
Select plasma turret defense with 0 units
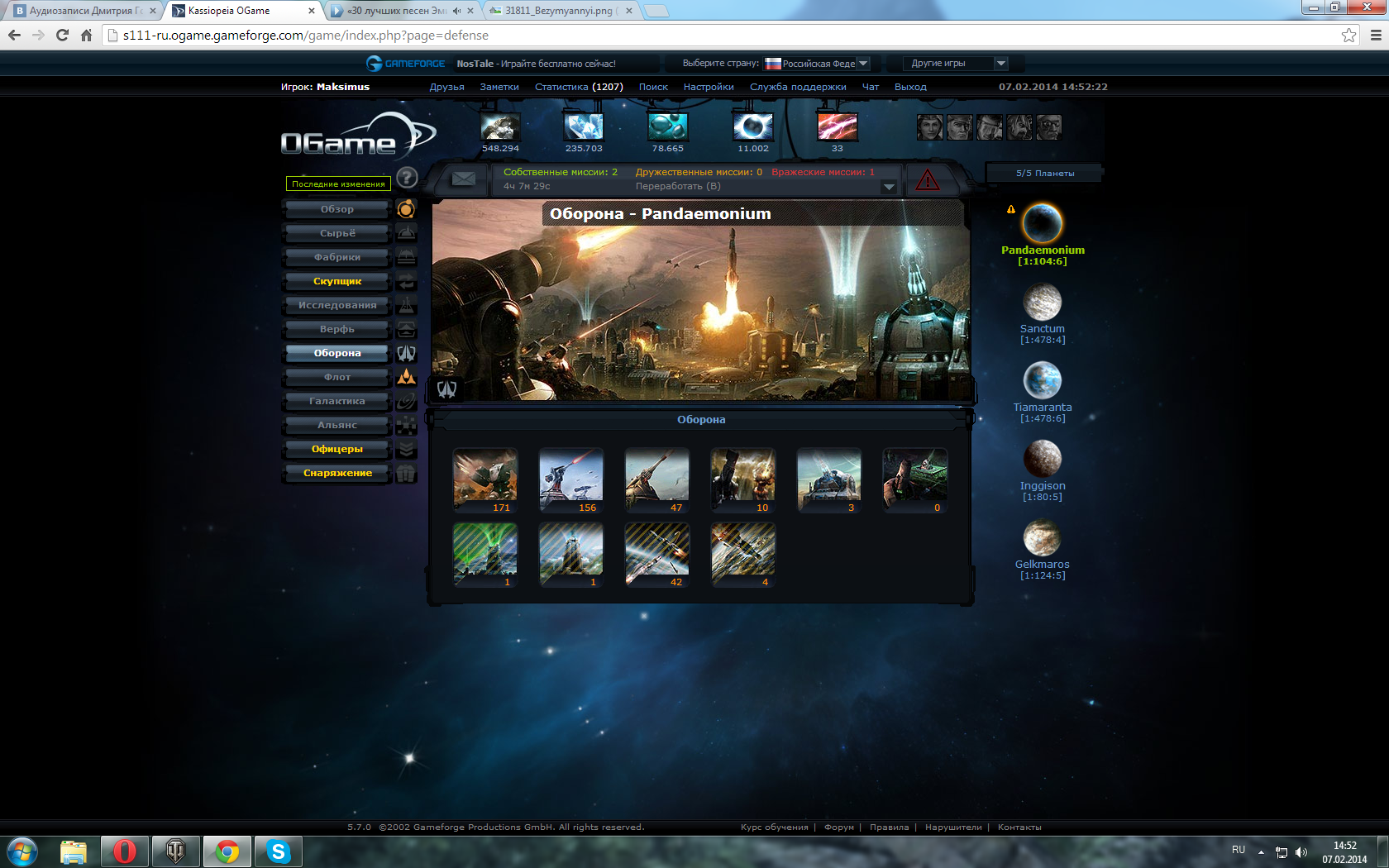915,480
